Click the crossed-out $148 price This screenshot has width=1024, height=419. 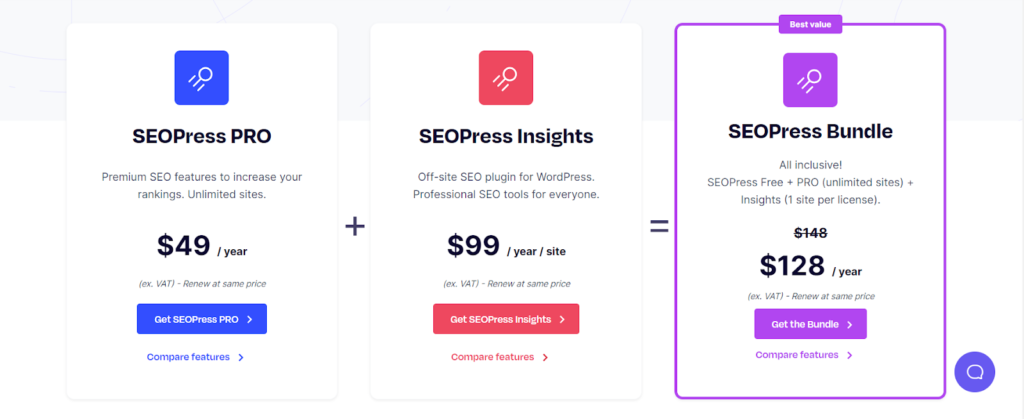810,233
